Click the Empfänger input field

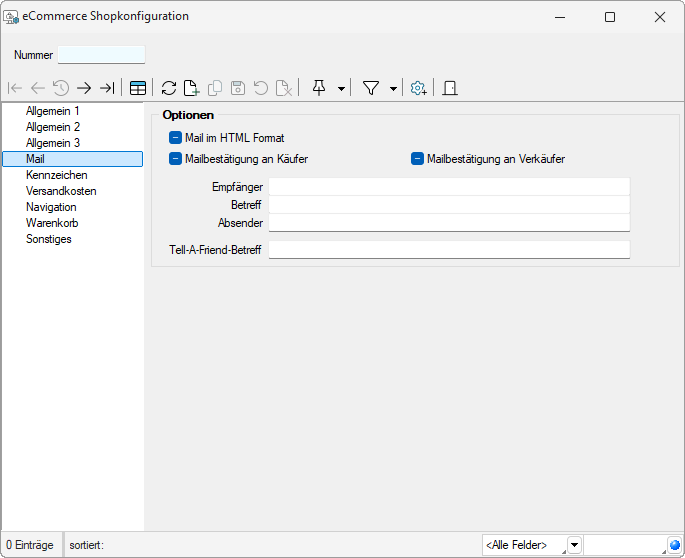(449, 187)
